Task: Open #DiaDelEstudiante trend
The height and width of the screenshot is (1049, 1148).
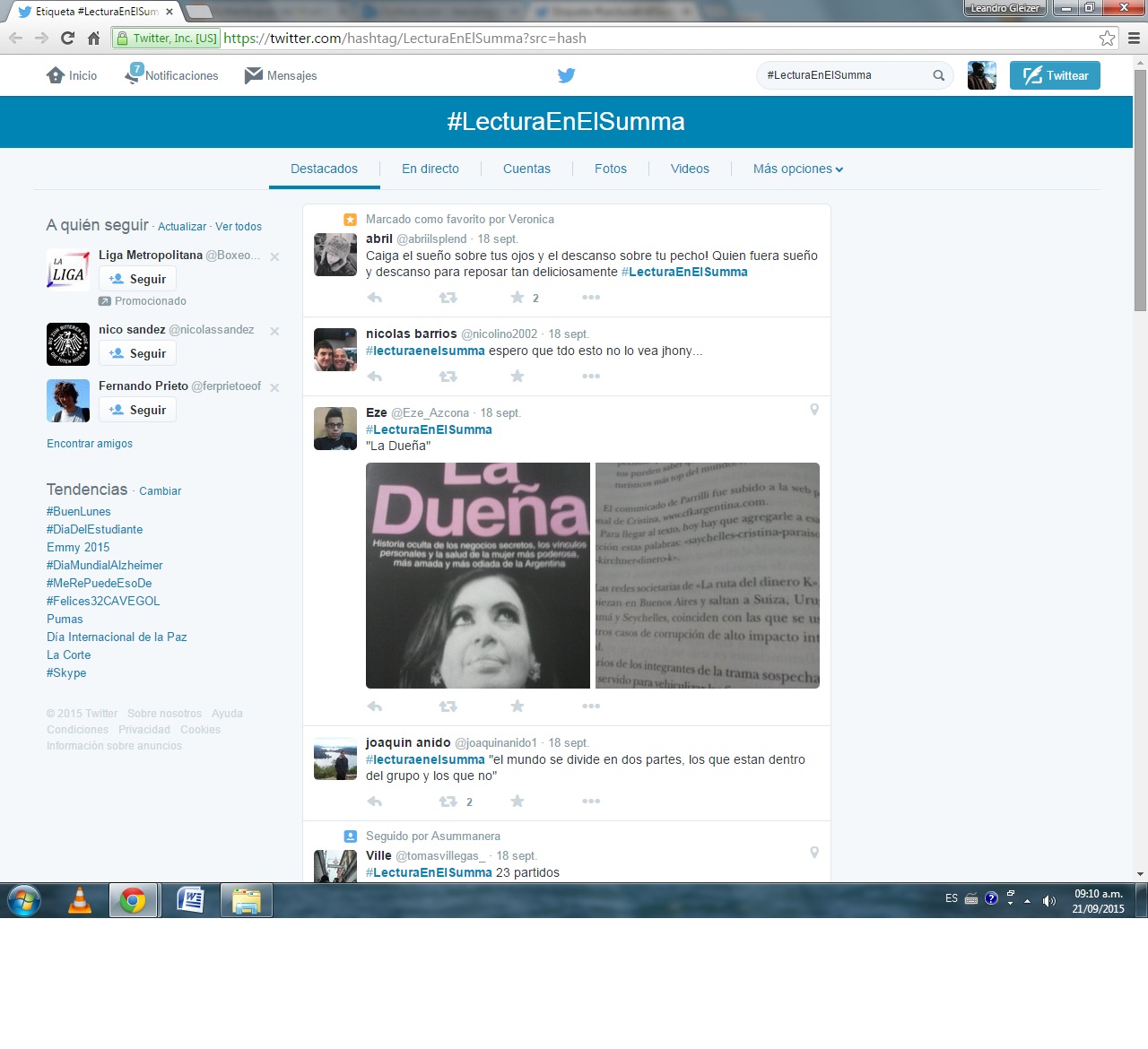Action: [95, 530]
